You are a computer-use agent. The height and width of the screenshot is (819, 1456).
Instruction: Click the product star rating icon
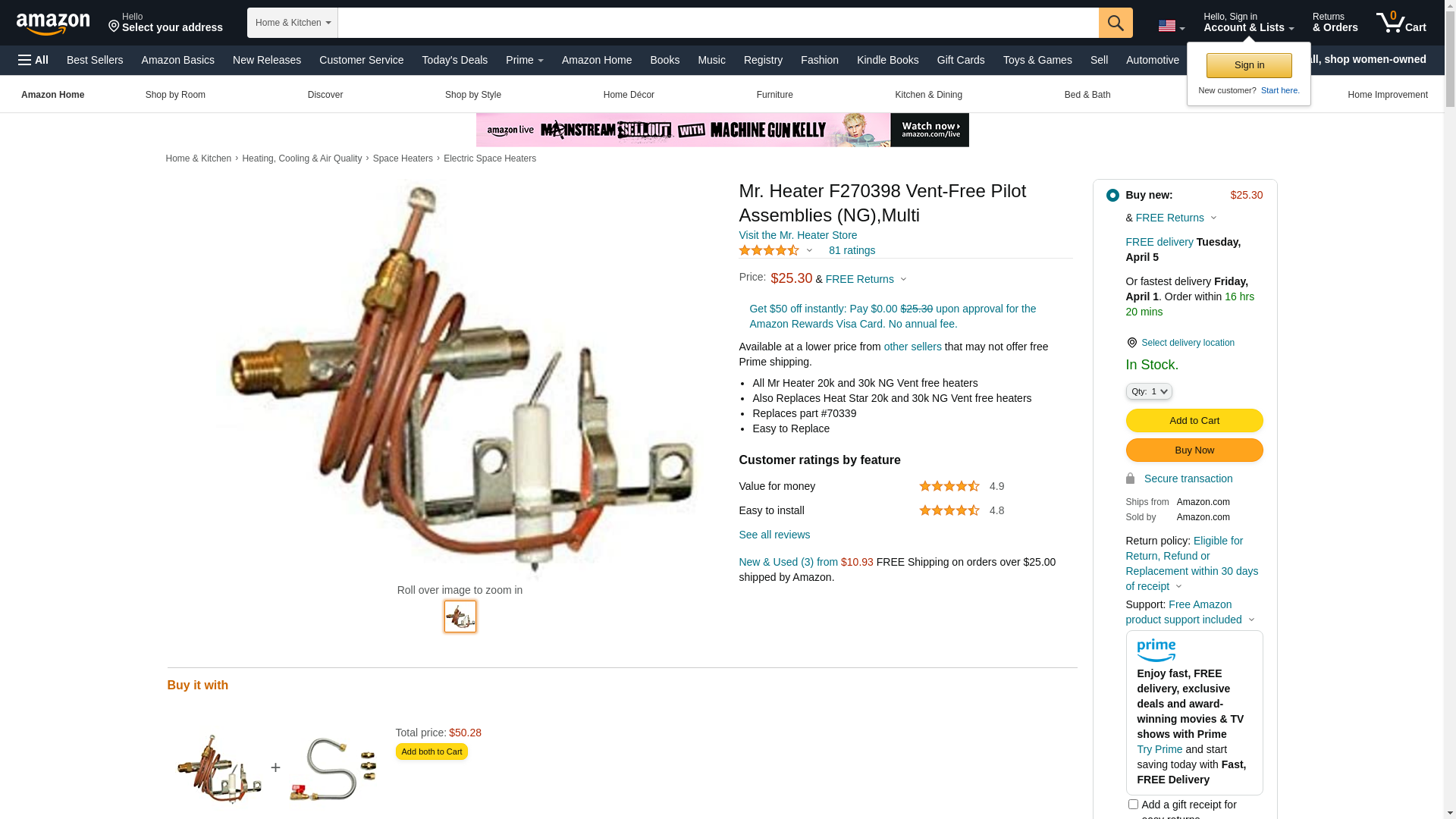(769, 250)
